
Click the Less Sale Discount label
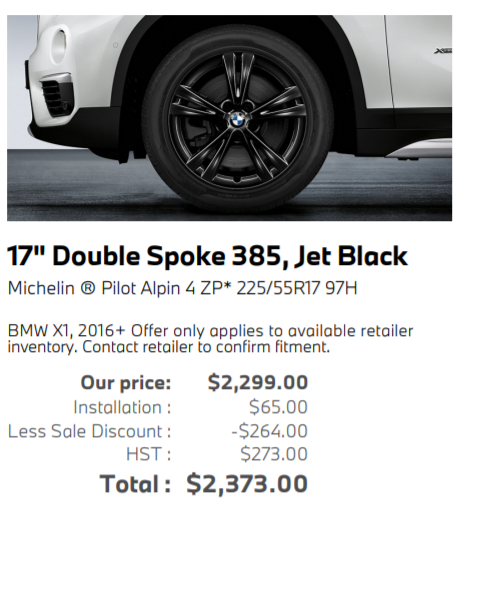point(89,431)
